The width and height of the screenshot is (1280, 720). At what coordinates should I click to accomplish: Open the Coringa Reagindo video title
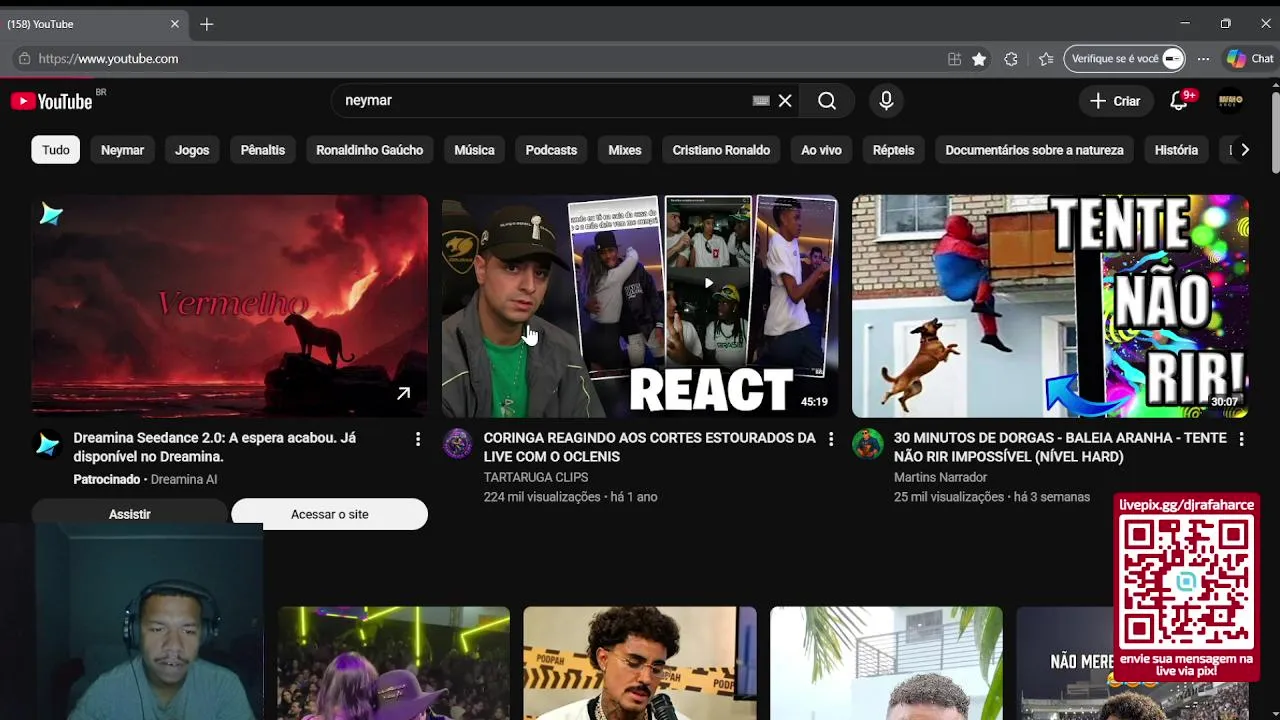pos(650,447)
